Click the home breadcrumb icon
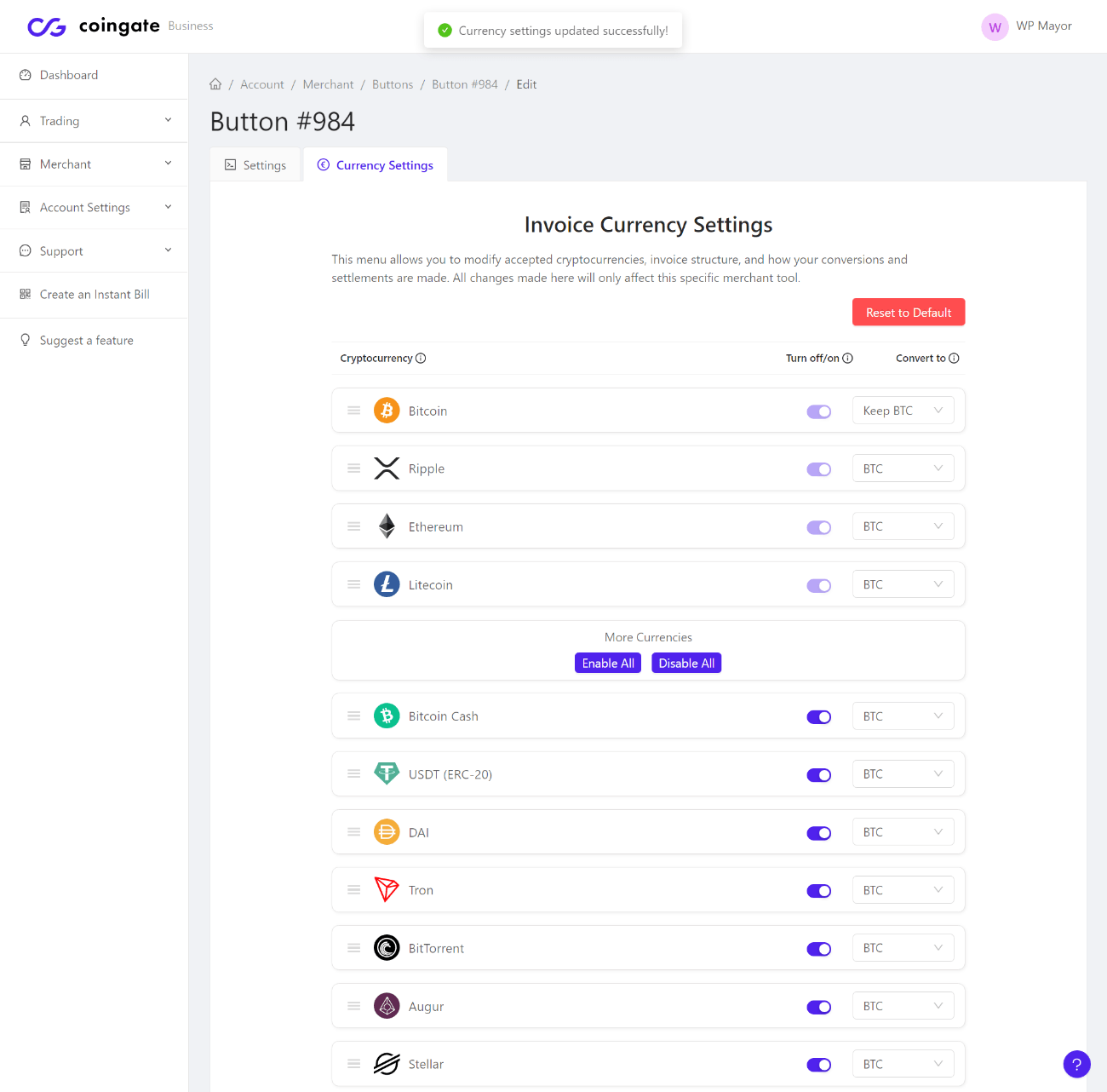Image resolution: width=1107 pixels, height=1092 pixels. [215, 84]
